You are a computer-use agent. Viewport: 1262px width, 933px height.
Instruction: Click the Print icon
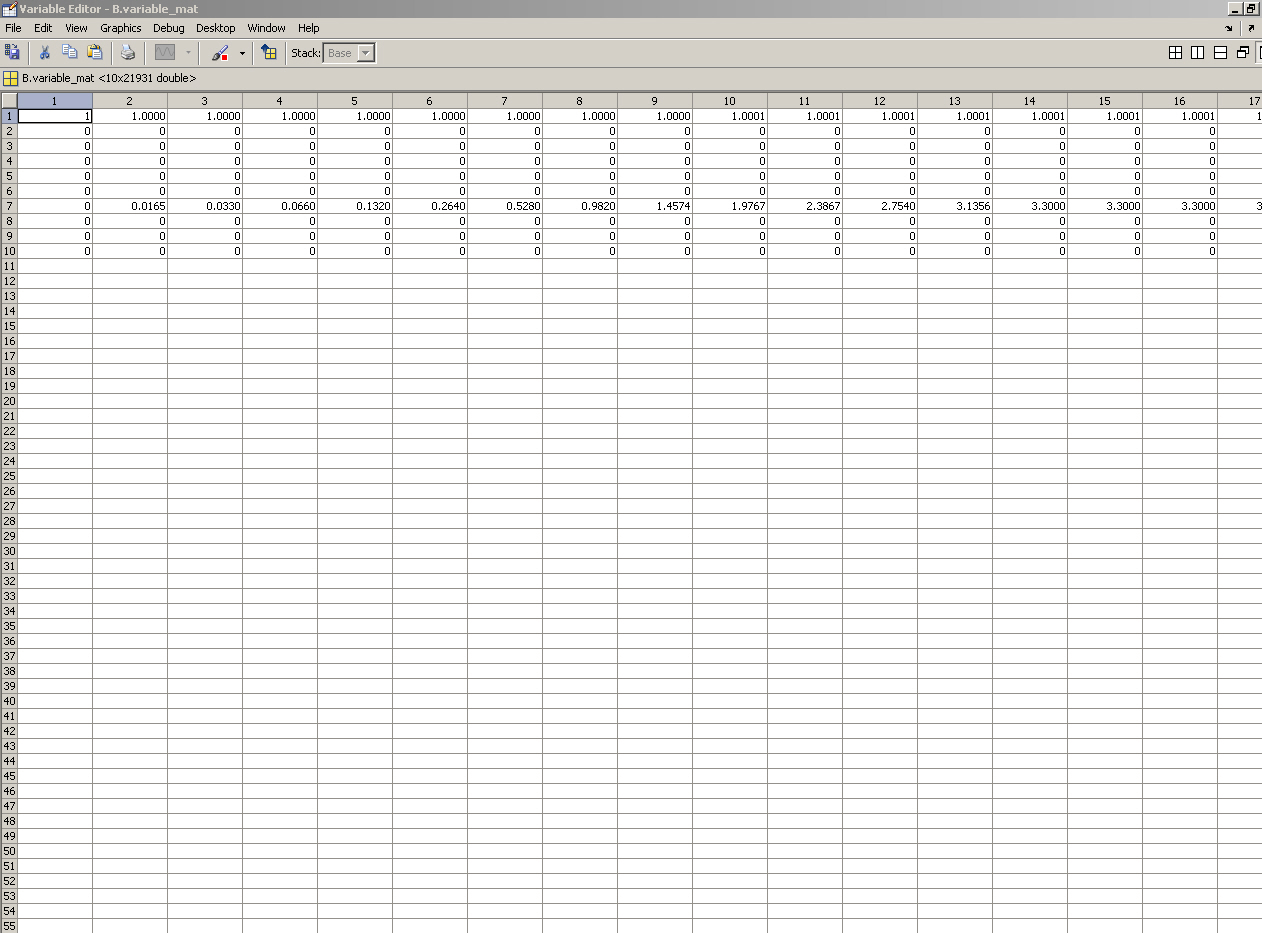(128, 52)
